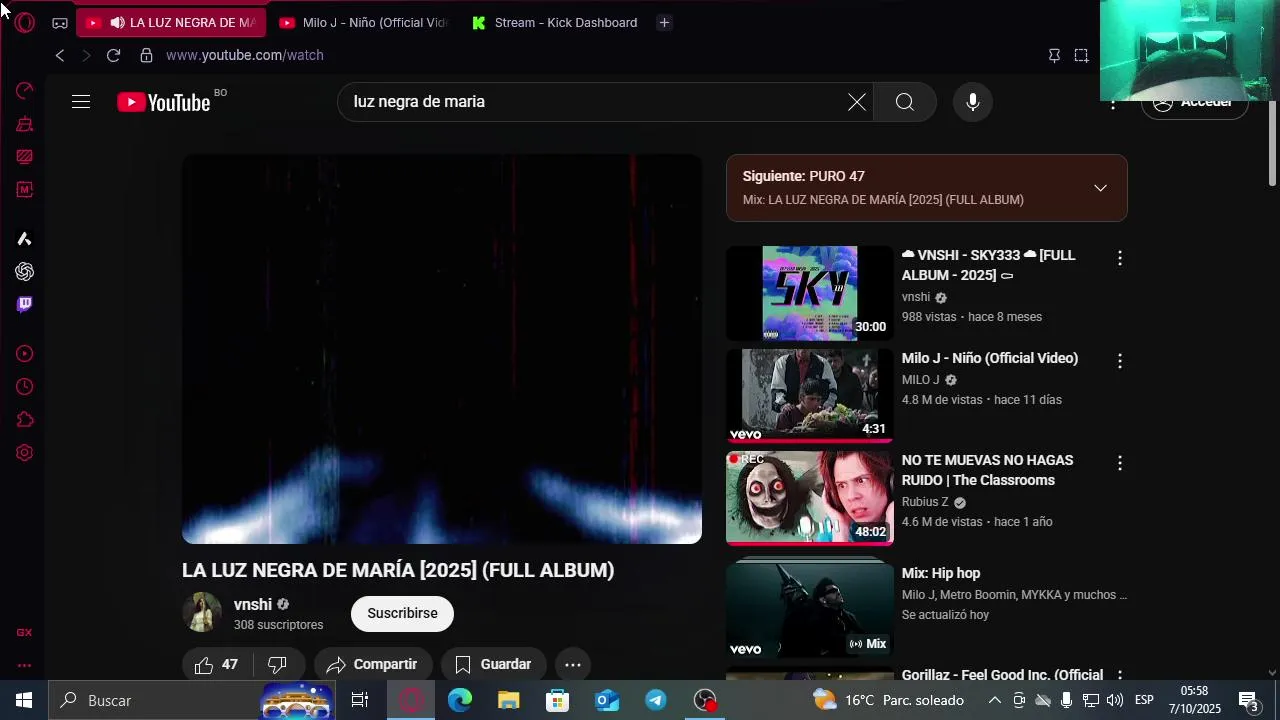Screen dimensions: 1280x720
Task: Open History clock icon in sidebar
Action: coord(25,387)
